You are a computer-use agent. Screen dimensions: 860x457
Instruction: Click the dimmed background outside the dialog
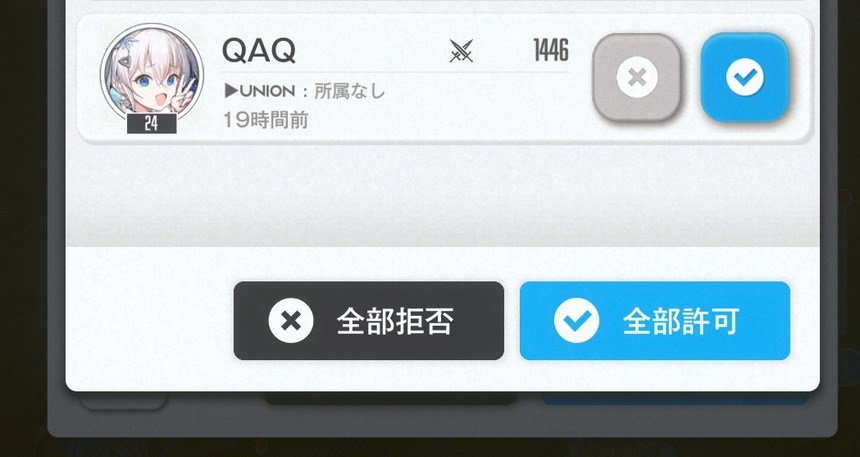tap(22, 219)
